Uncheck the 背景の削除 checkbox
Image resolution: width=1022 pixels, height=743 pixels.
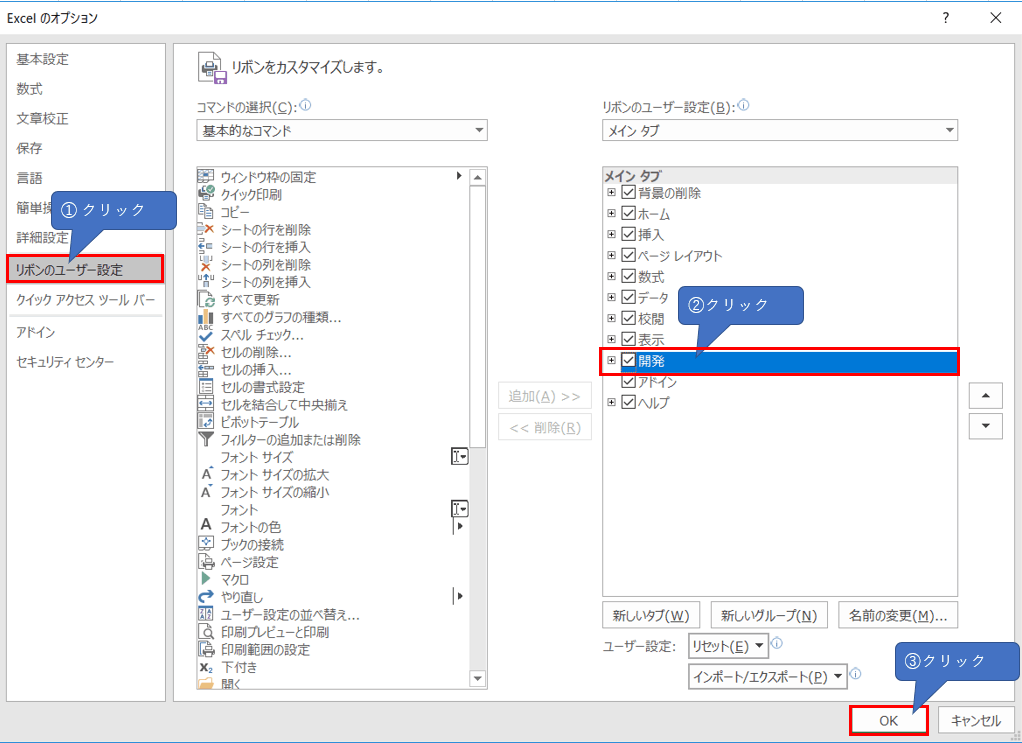[628, 192]
